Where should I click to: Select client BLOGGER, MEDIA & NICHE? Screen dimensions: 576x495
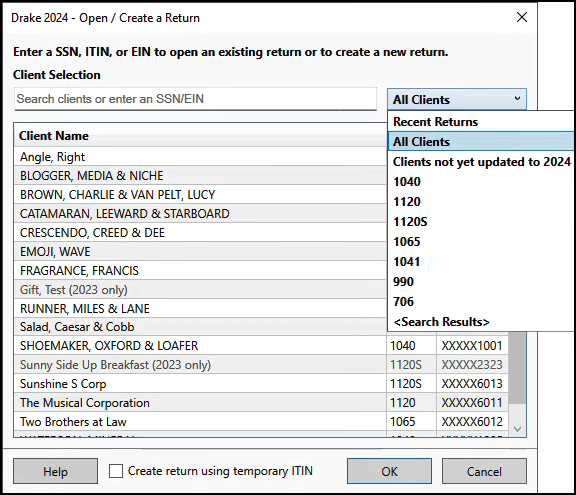[x=200, y=176]
